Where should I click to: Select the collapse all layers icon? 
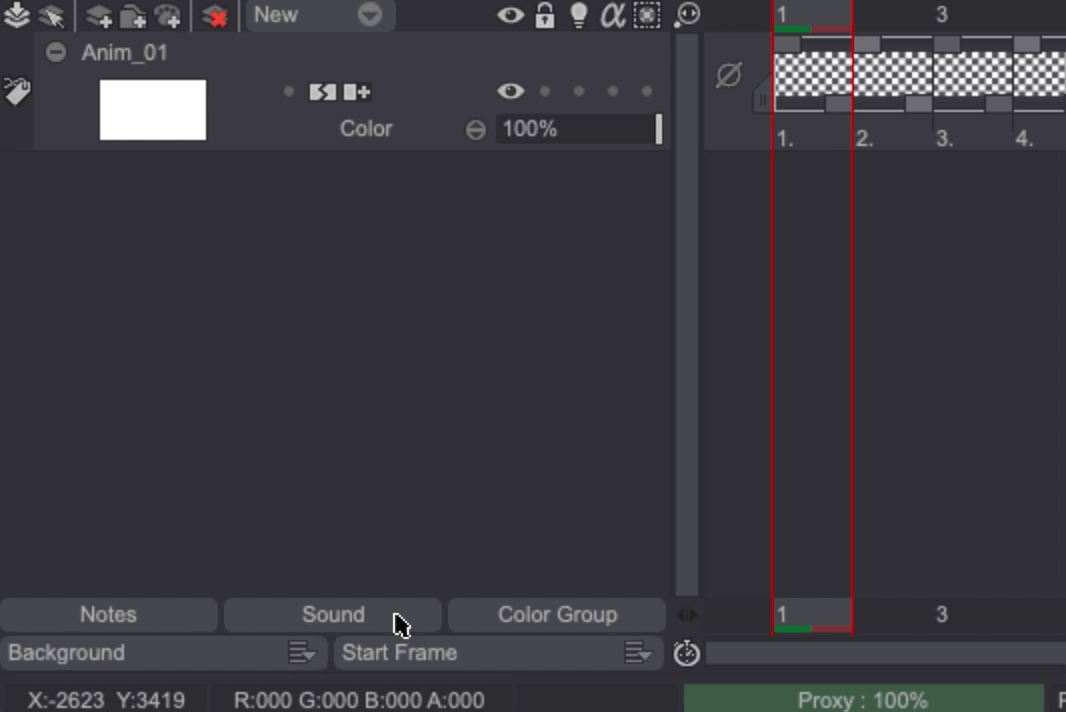(x=14, y=15)
